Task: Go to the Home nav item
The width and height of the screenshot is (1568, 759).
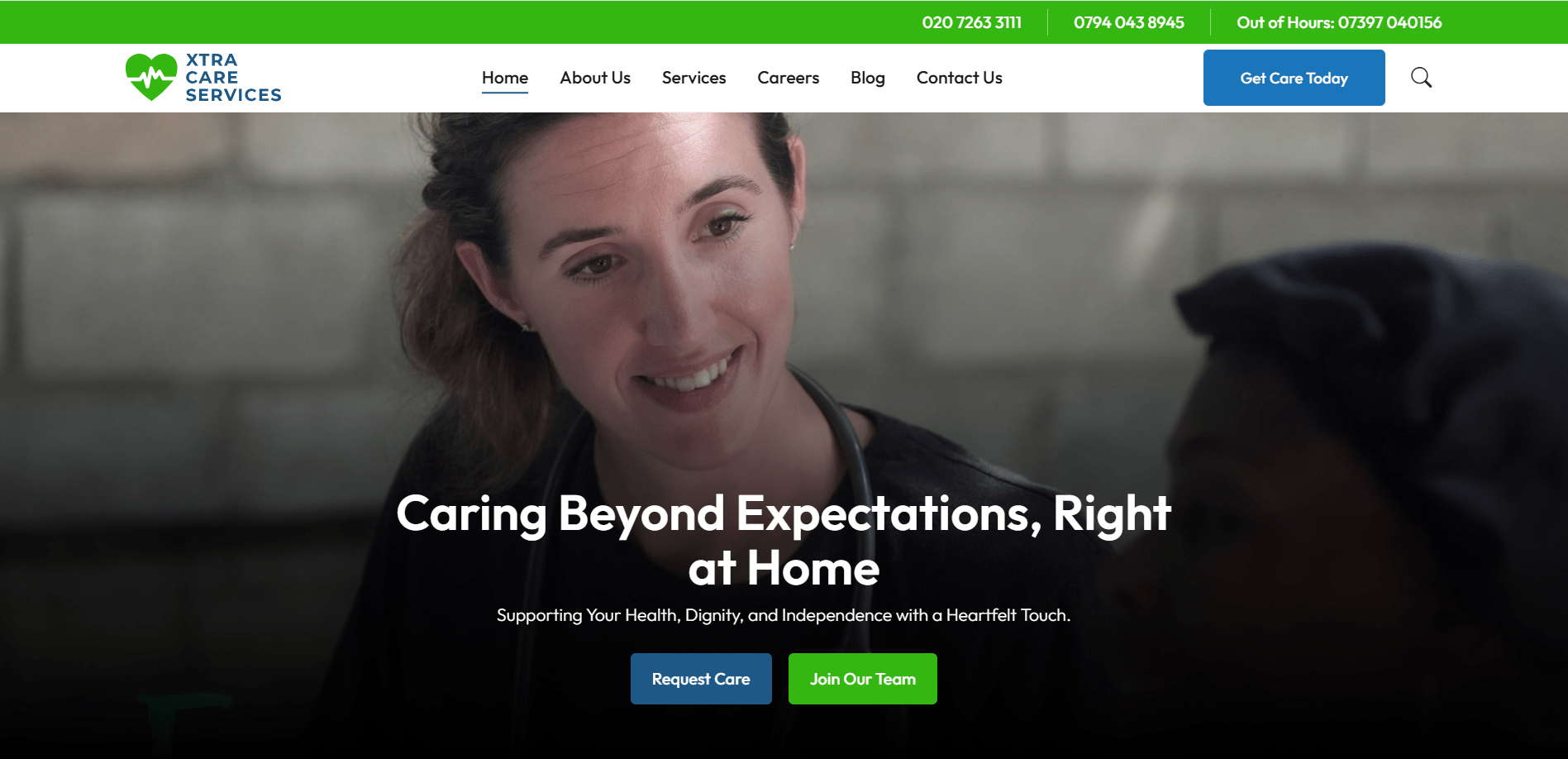Action: click(505, 78)
